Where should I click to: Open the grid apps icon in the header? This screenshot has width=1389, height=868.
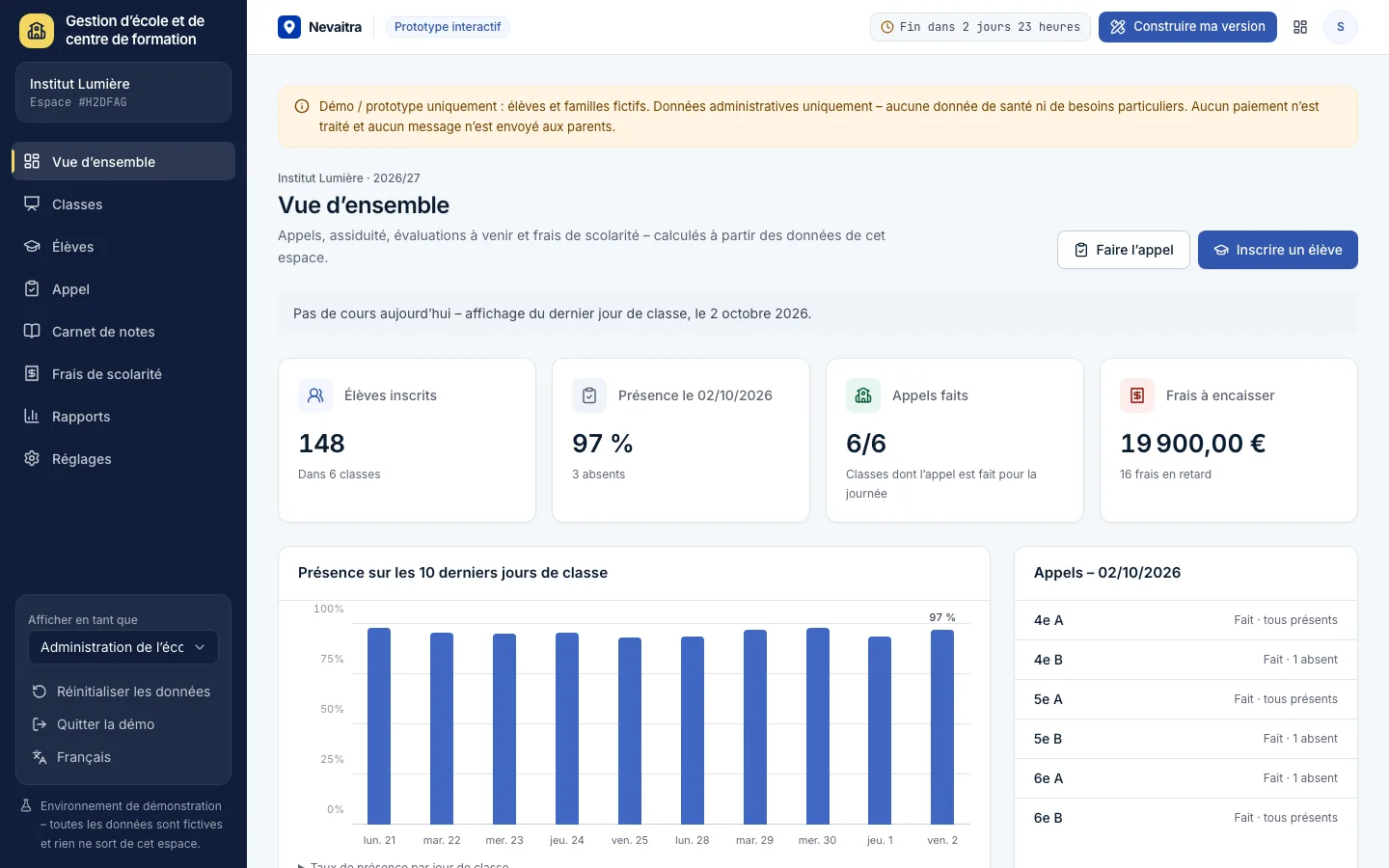coord(1300,27)
